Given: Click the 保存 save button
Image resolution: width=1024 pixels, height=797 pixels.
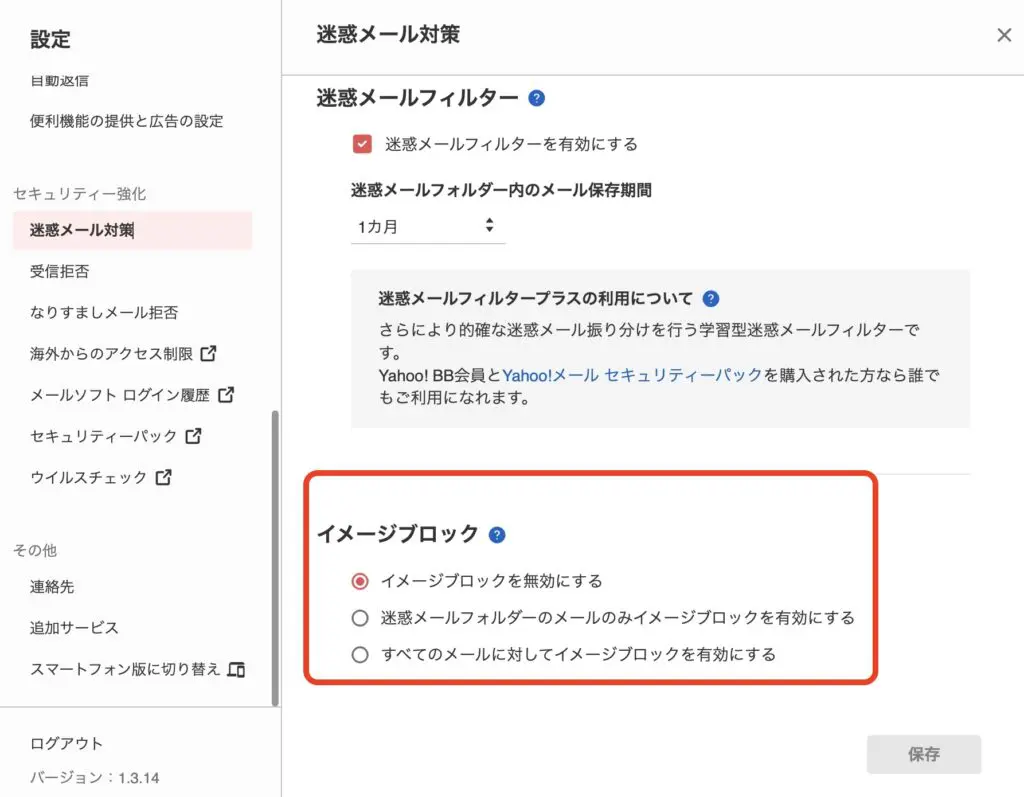Looking at the screenshot, I should pos(923,754).
